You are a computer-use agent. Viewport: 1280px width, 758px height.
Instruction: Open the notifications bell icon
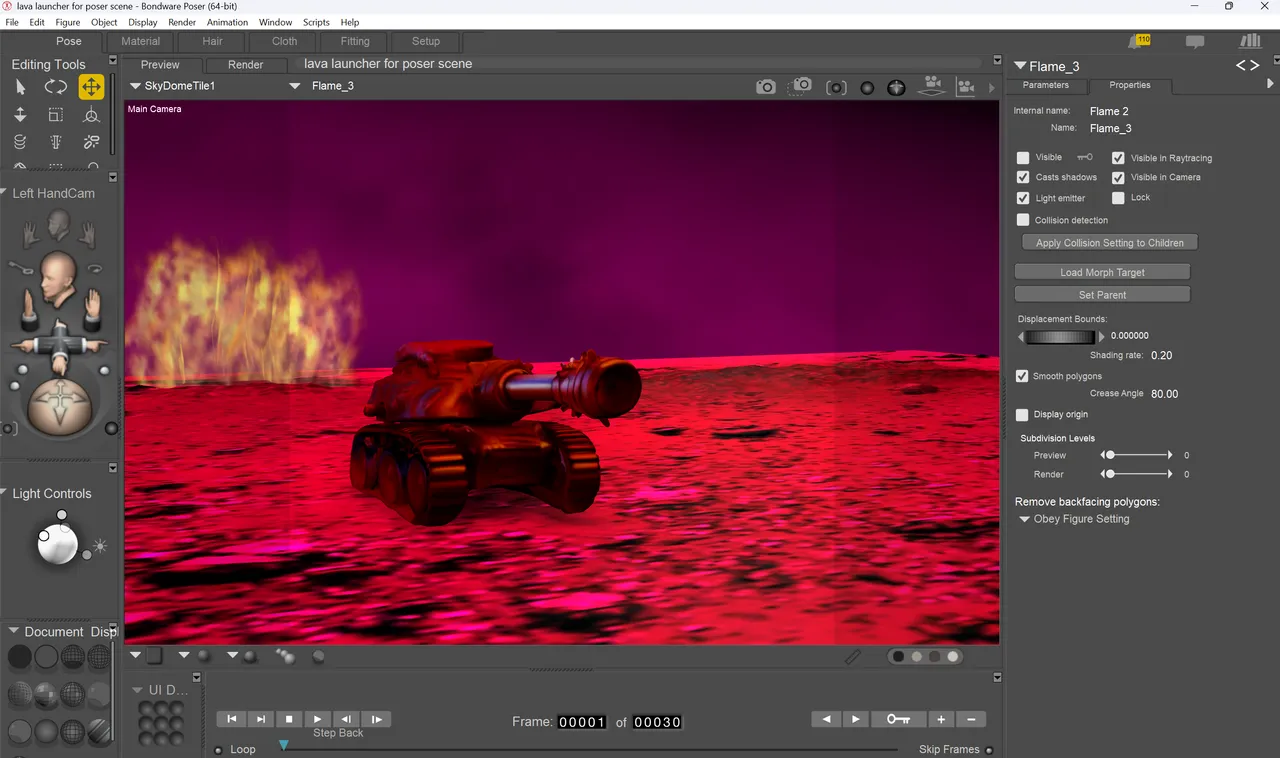(x=1139, y=41)
